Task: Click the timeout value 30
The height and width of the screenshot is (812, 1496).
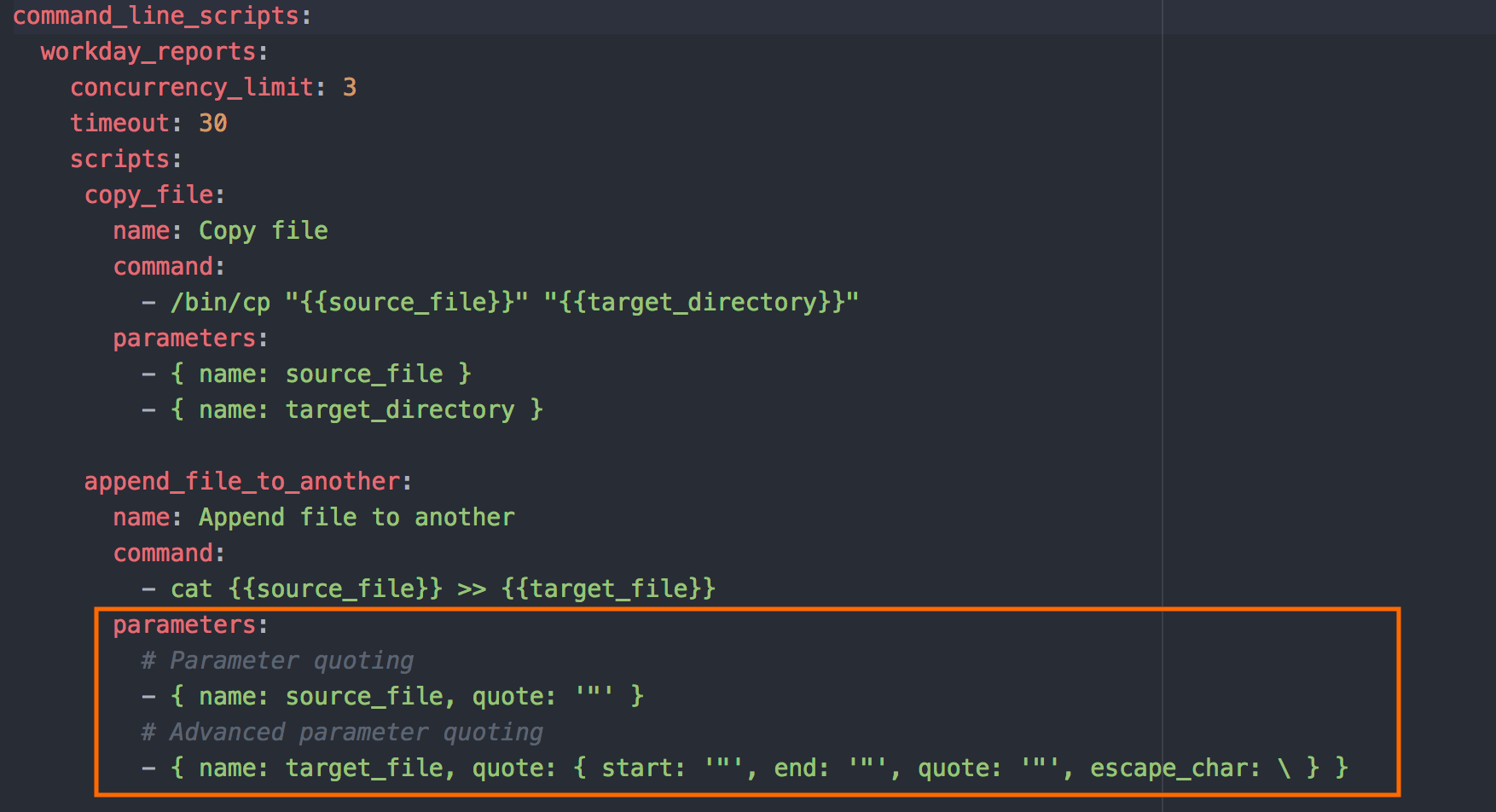Action: (x=212, y=124)
